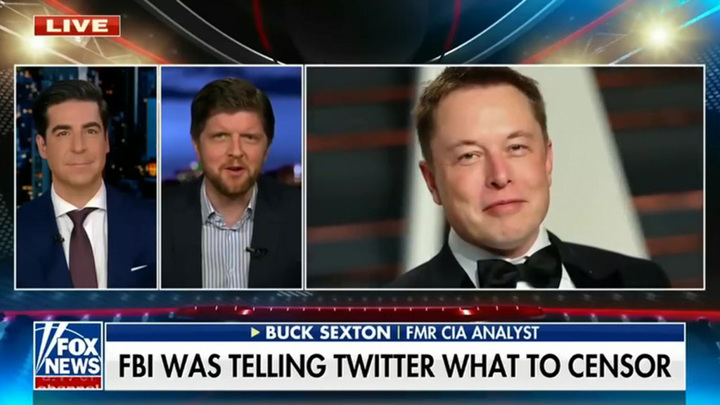Screen dimensions: 720x405
Task: Click the vertical divider after BUCK SEXTON
Action: pyautogui.click(x=398, y=332)
